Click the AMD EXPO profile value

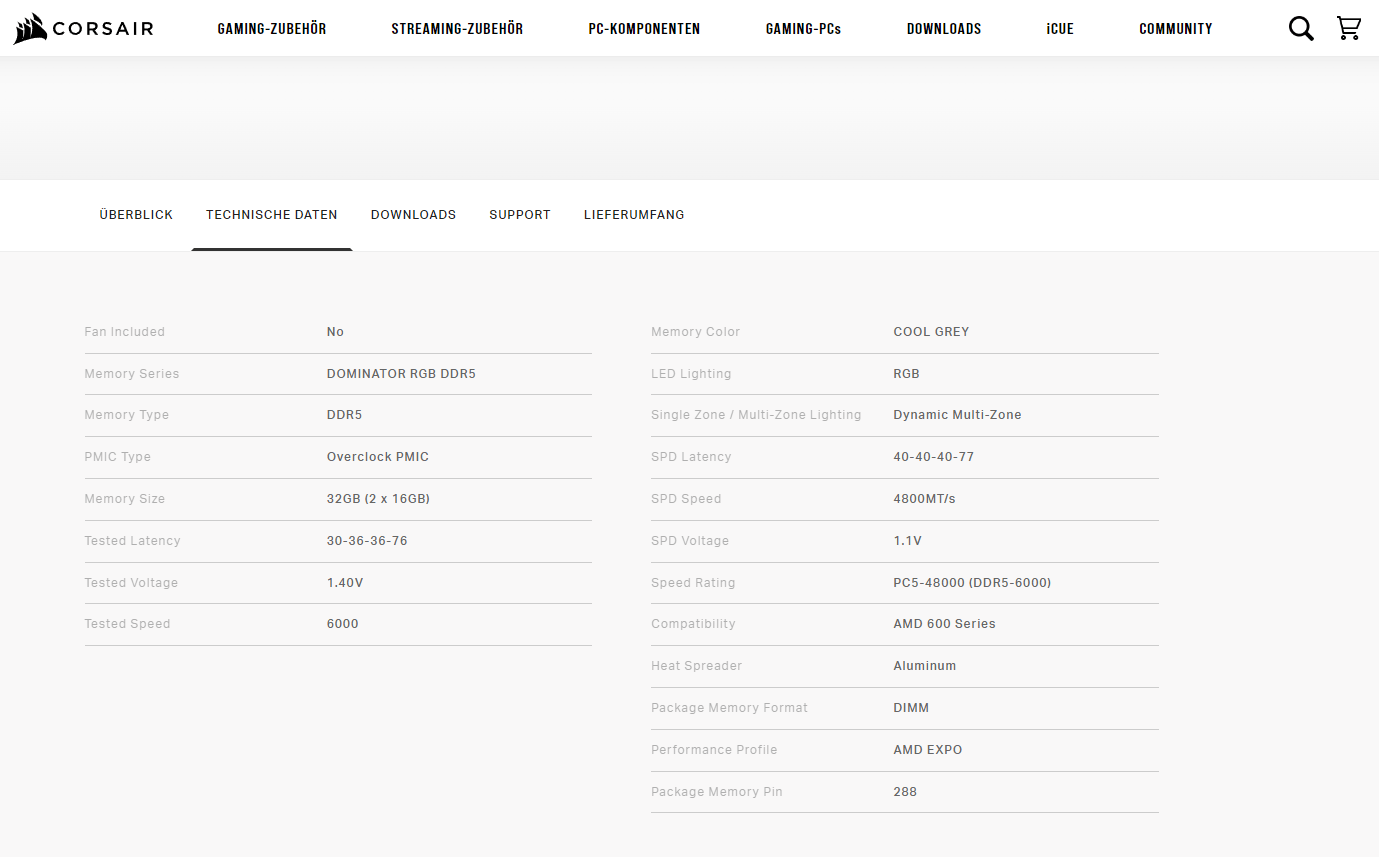coord(927,750)
